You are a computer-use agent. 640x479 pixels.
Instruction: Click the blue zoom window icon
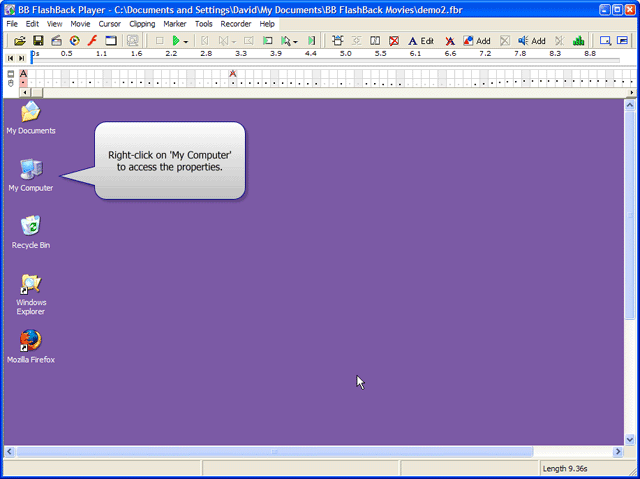point(605,40)
